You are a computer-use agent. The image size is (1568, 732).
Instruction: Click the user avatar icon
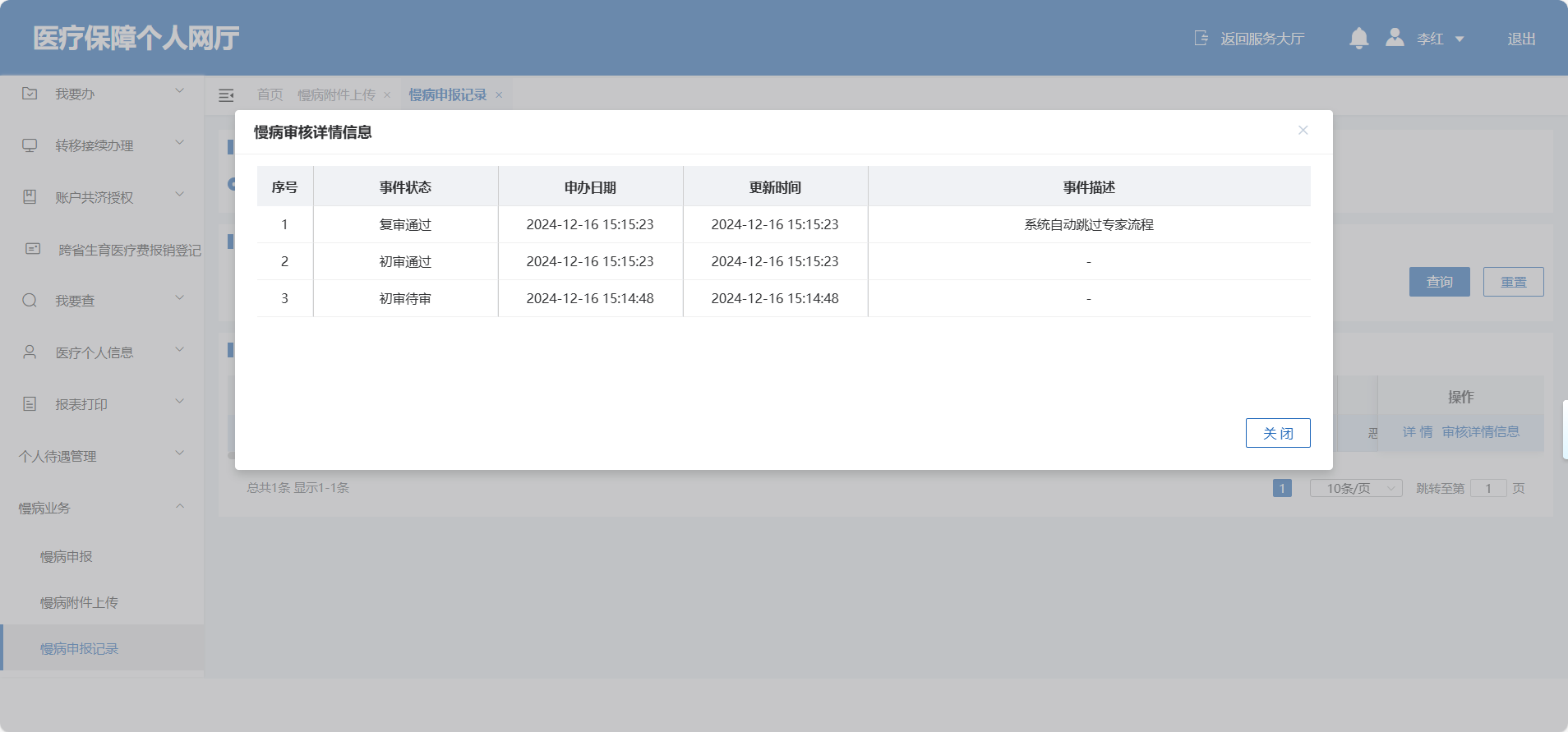1395,38
